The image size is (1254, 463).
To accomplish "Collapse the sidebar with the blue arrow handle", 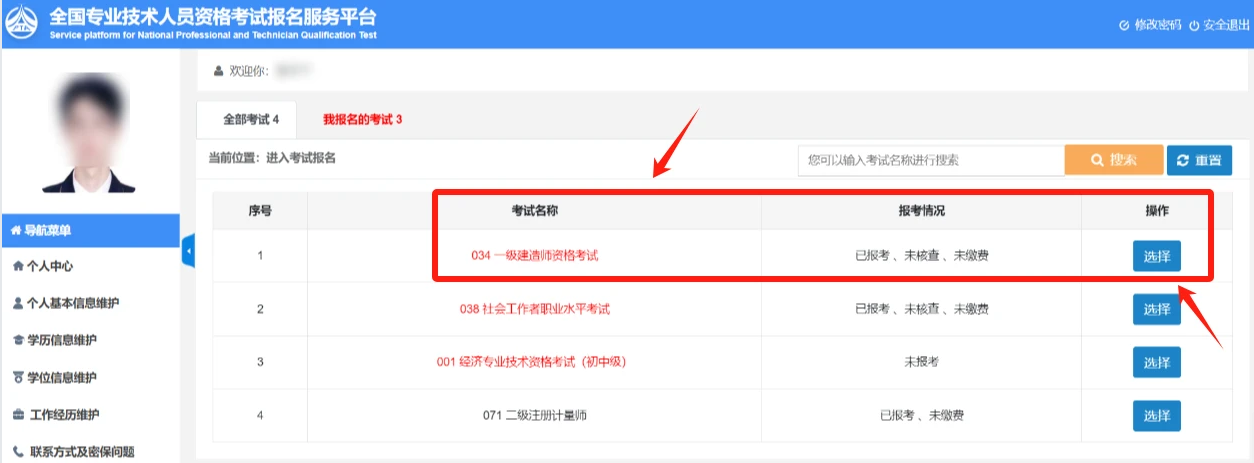I will pyautogui.click(x=188, y=250).
